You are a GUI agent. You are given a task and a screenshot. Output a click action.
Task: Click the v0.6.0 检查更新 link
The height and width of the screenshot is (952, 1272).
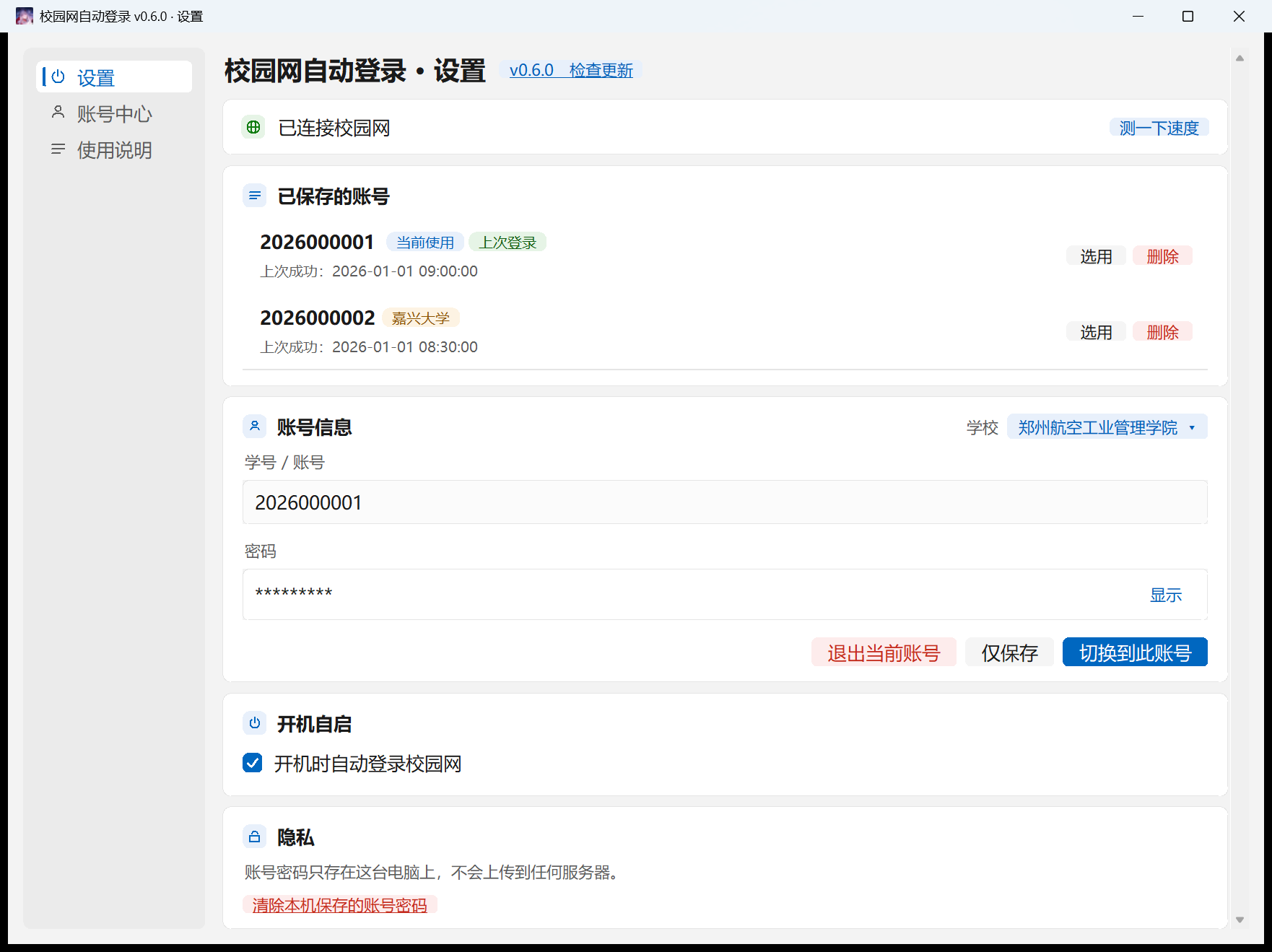[x=571, y=70]
